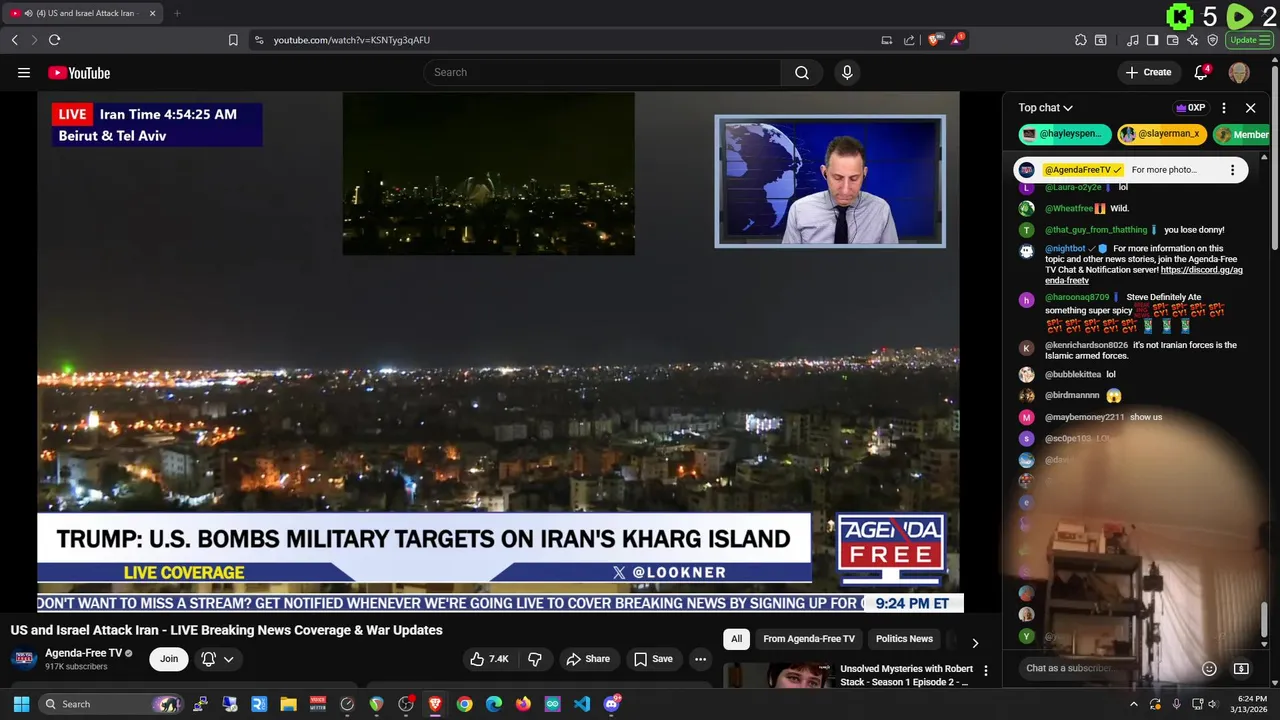This screenshot has width=1280, height=720.
Task: Open the music playlist toolbar icon
Action: click(1132, 40)
